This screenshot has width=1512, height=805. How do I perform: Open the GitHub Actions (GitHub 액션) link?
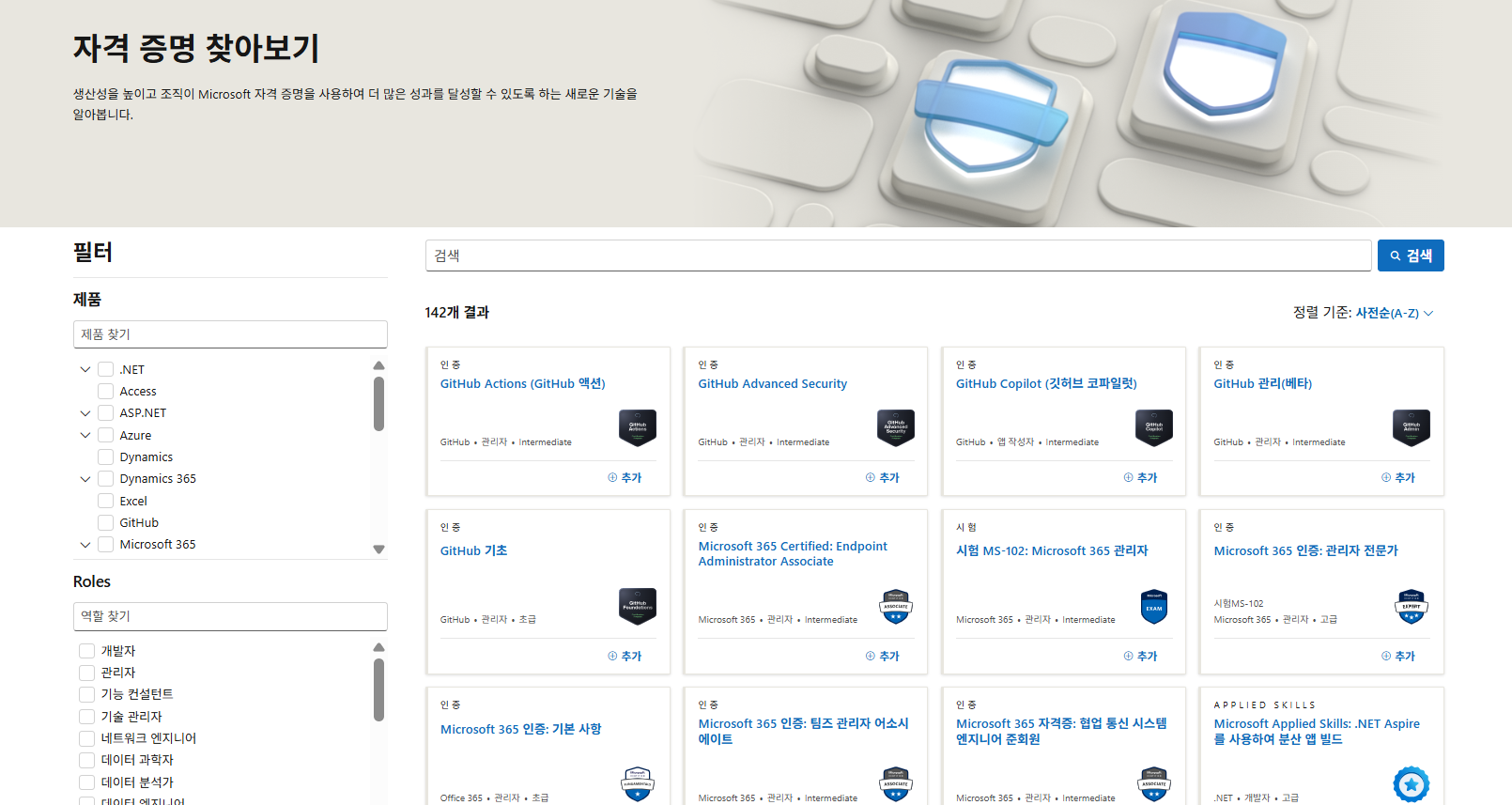point(523,383)
